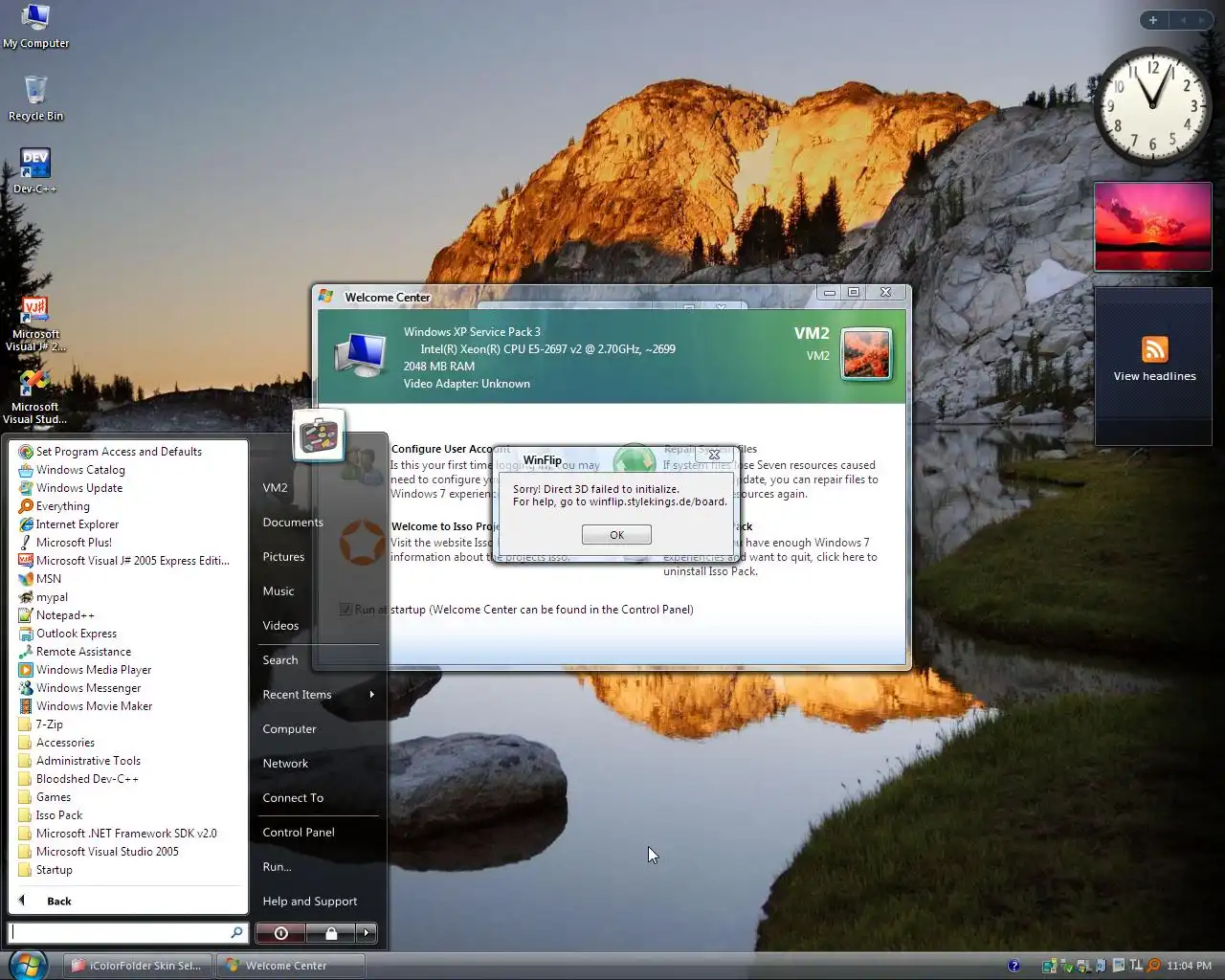1225x980 pixels.
Task: Click the search magnifier icon in Start menu
Action: pos(236,932)
